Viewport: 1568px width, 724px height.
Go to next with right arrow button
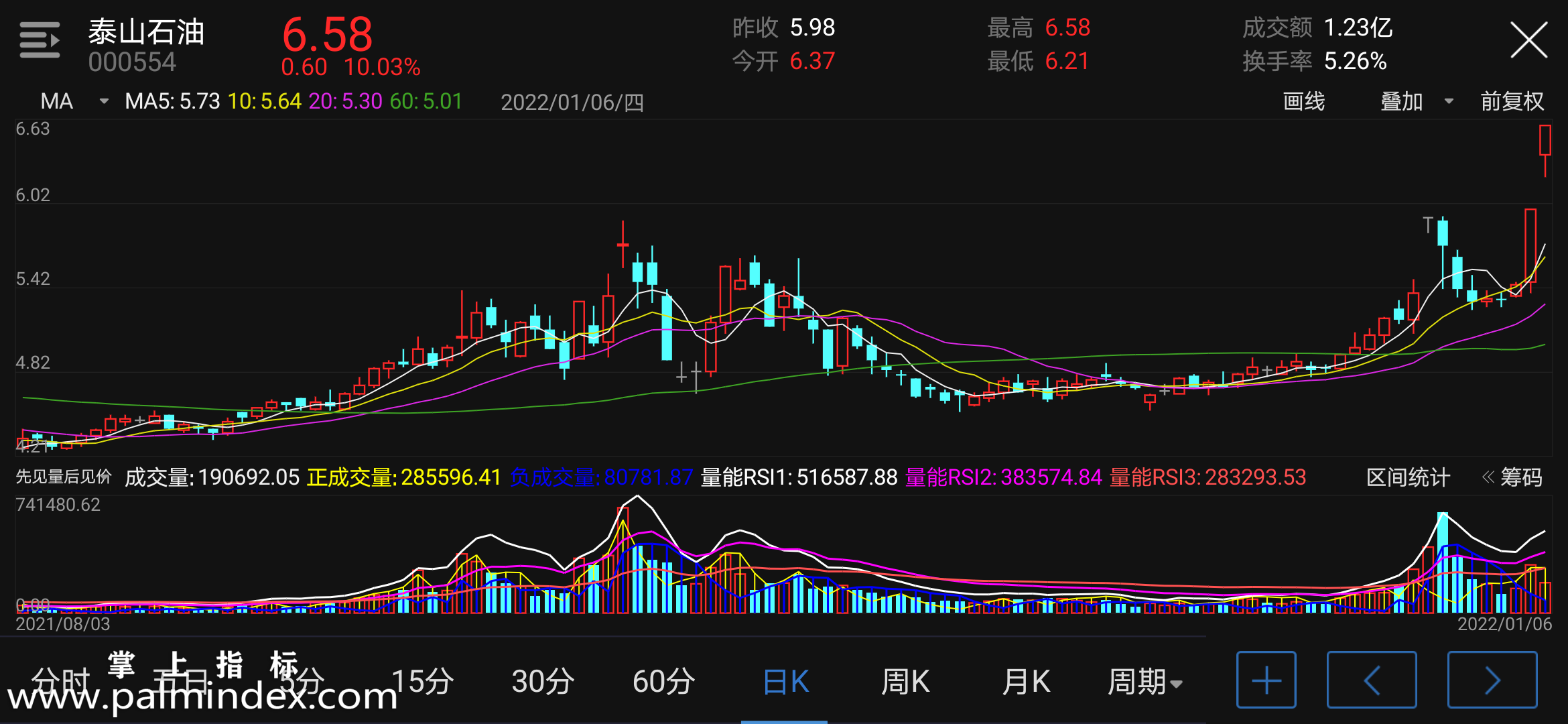[1492, 680]
